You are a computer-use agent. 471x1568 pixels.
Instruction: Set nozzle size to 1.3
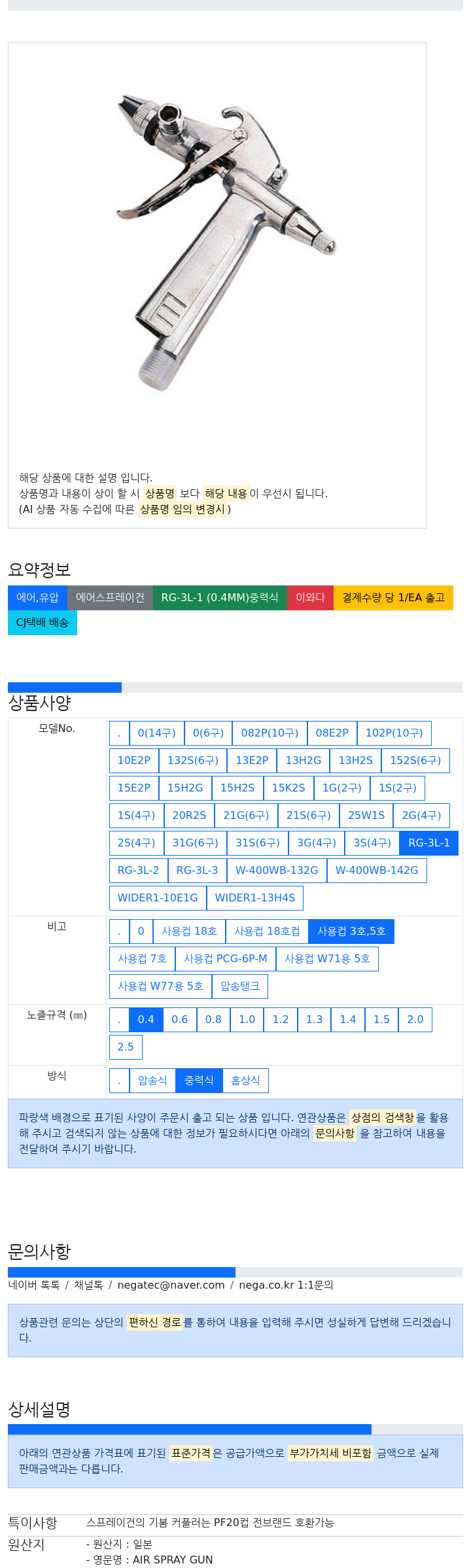tap(314, 1020)
